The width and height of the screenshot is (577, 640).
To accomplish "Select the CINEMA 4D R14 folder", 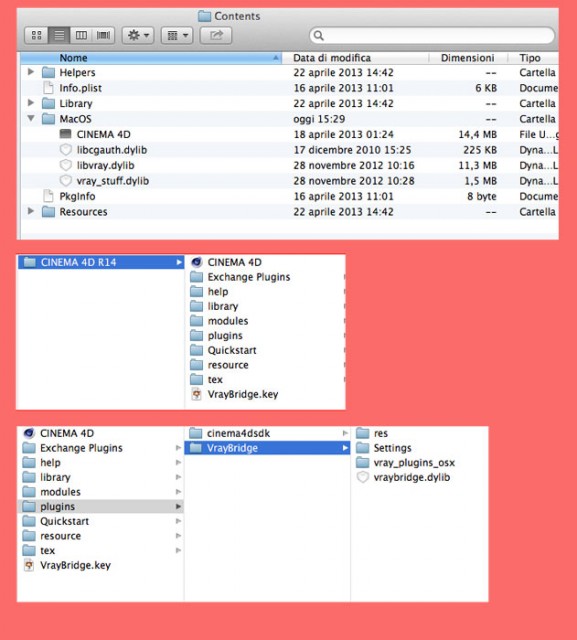I will pos(101,262).
